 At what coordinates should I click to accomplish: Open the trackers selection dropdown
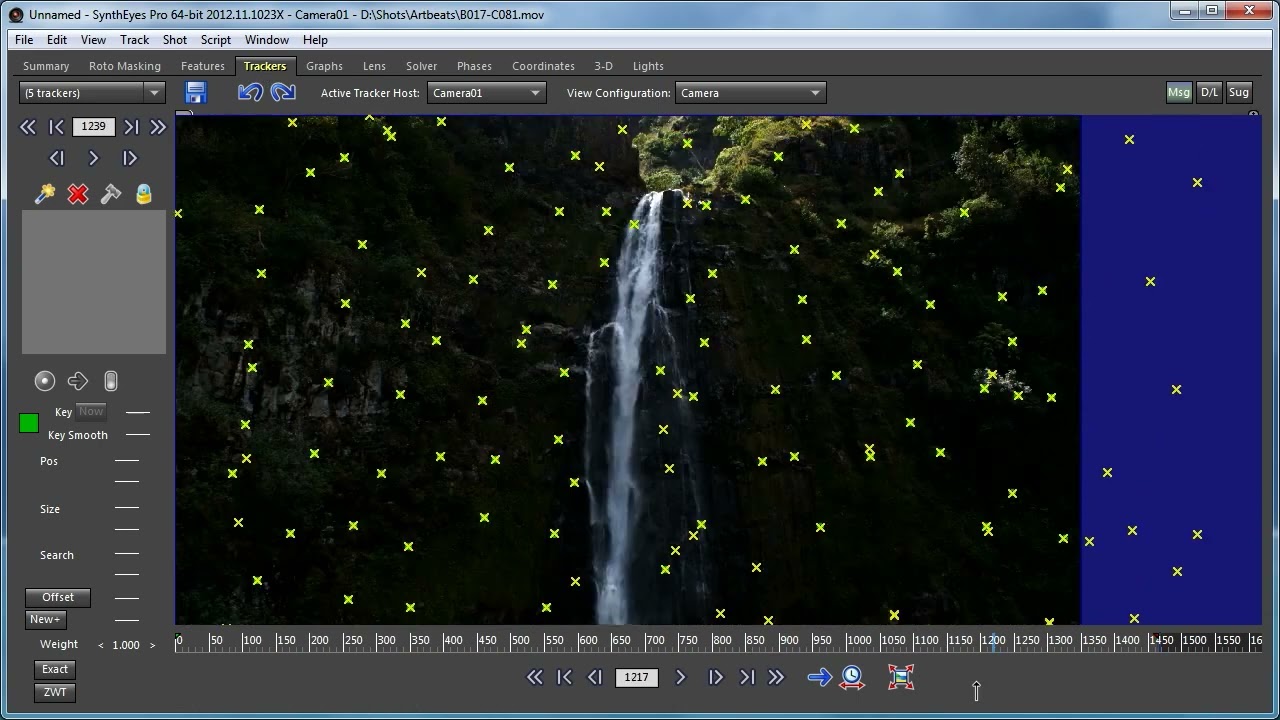click(92, 93)
